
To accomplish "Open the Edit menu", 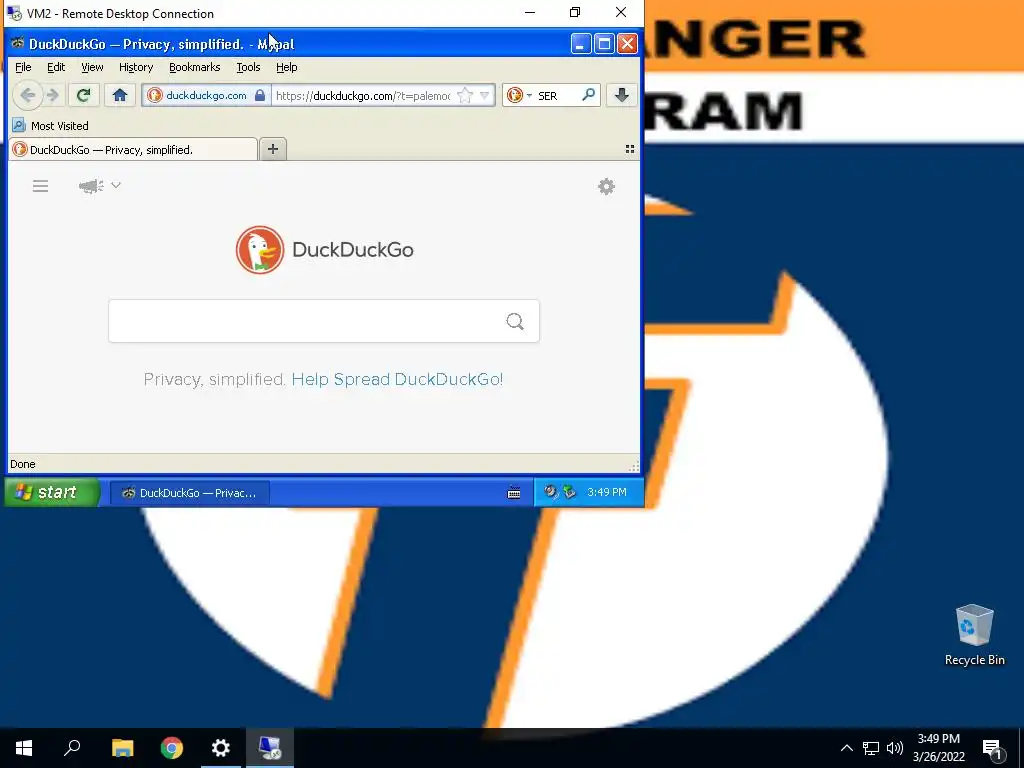I will click(x=56, y=67).
